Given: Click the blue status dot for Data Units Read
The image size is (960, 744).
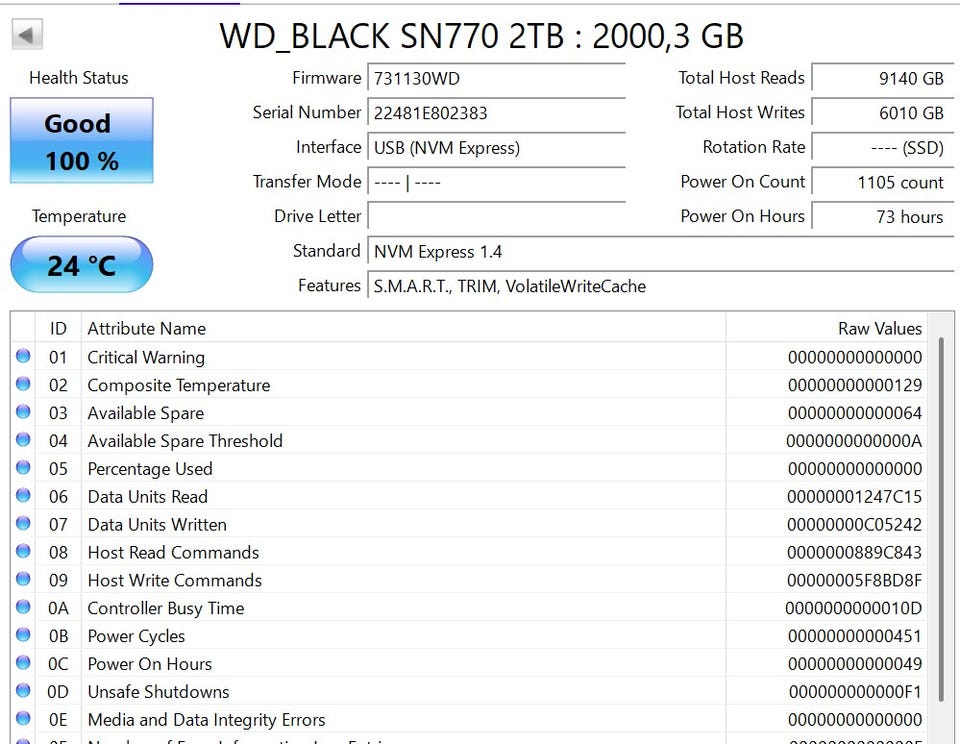Looking at the screenshot, I should (23, 495).
